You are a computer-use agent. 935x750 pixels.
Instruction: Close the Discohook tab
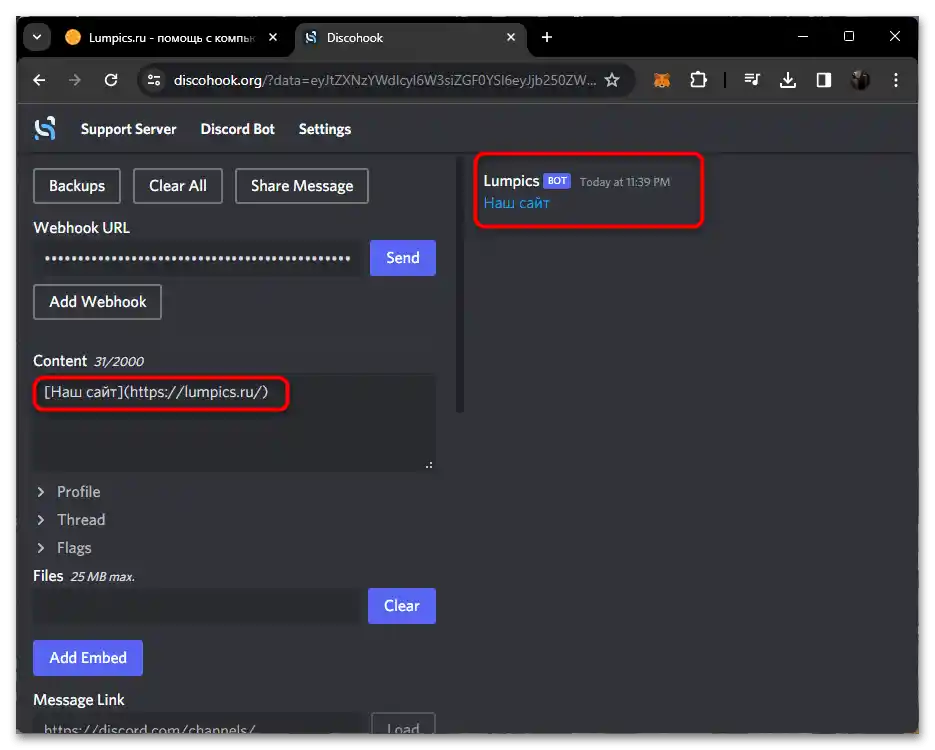tap(511, 37)
